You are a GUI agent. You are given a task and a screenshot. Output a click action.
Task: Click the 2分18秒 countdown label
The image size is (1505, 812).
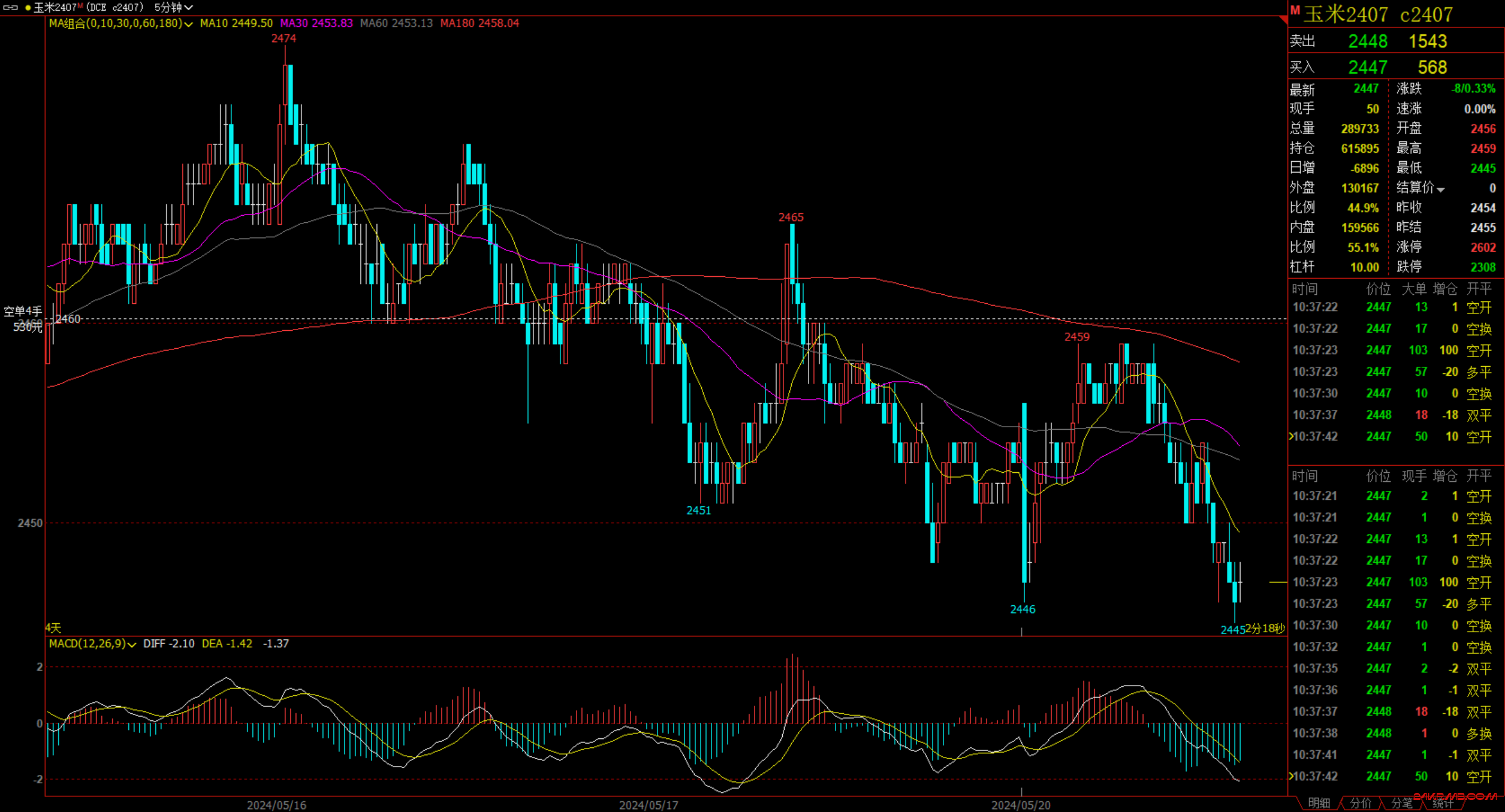(x=1265, y=629)
